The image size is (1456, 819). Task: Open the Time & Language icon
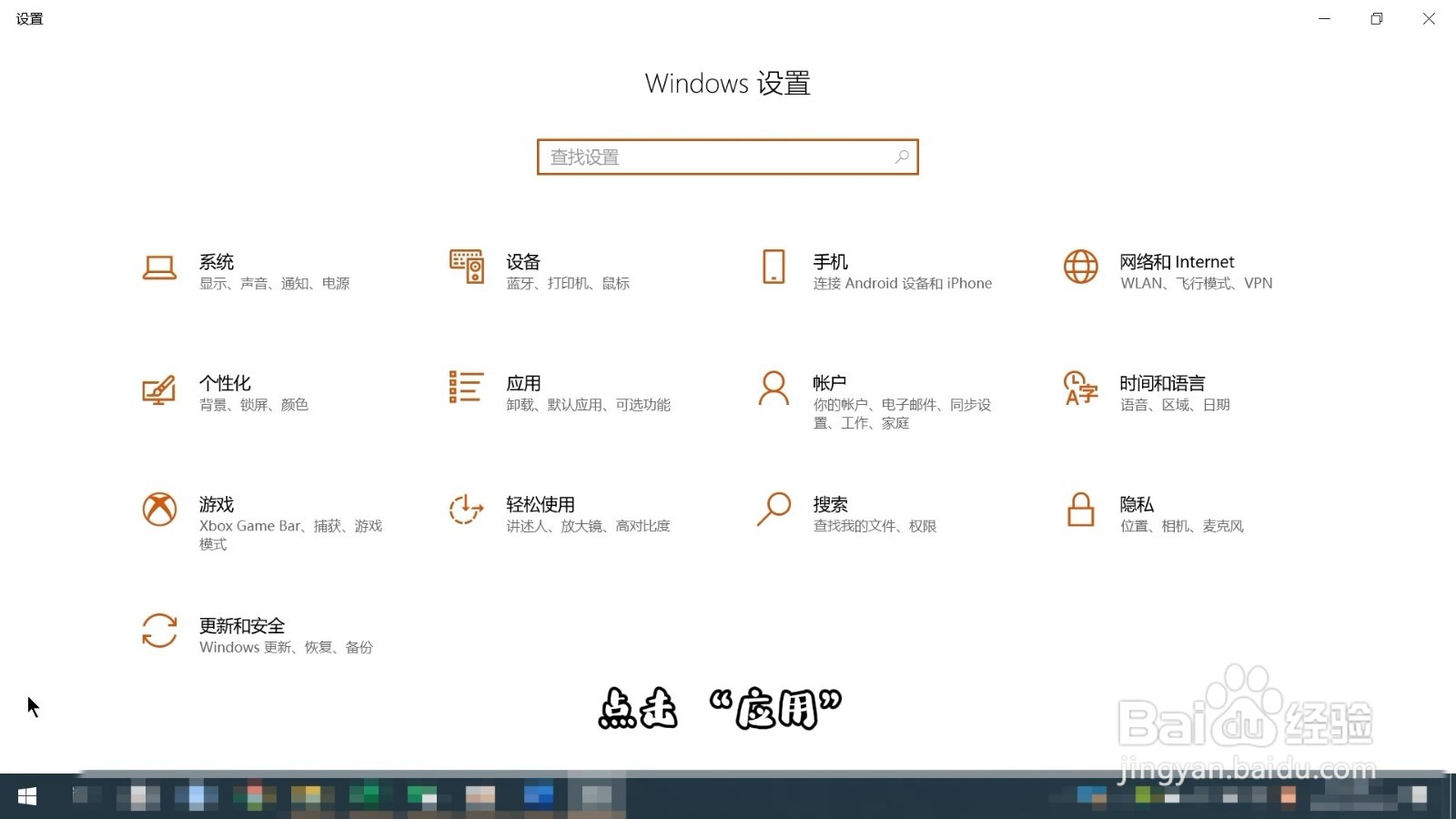pos(1080,388)
